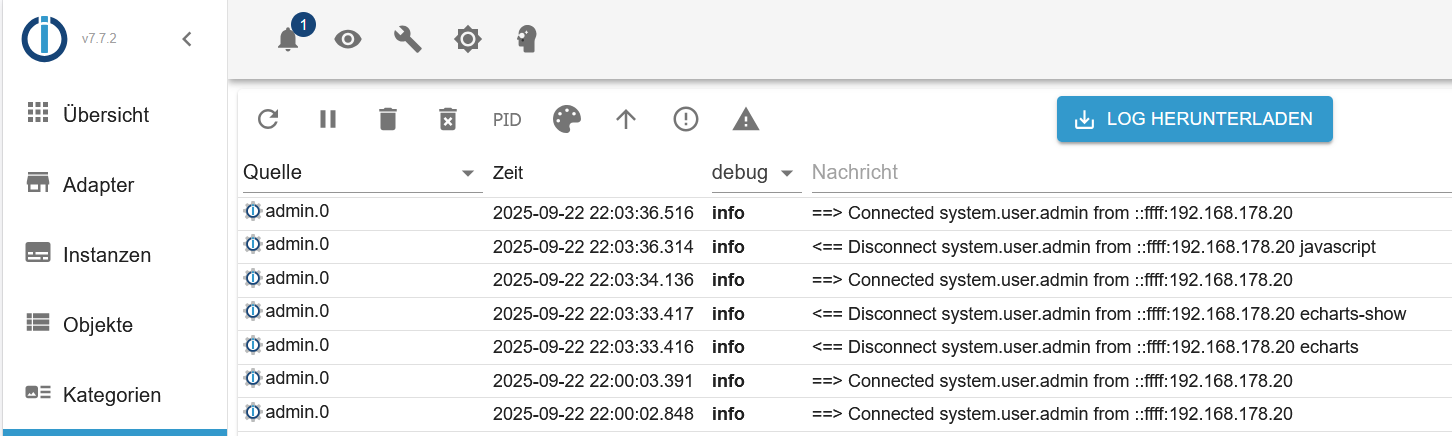Viewport: 1452px width, 436px height.
Task: Pause the log output
Action: [x=328, y=120]
